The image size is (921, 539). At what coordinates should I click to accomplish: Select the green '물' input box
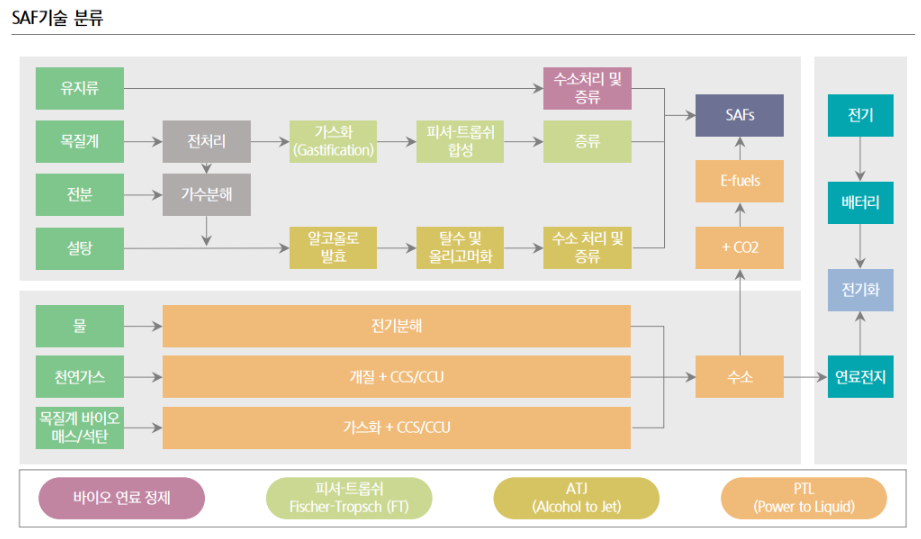pos(80,326)
